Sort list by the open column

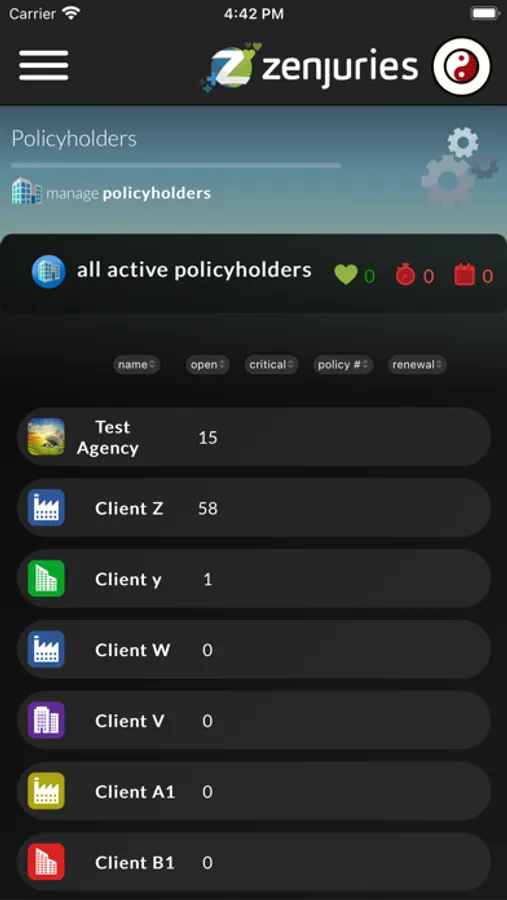(207, 364)
